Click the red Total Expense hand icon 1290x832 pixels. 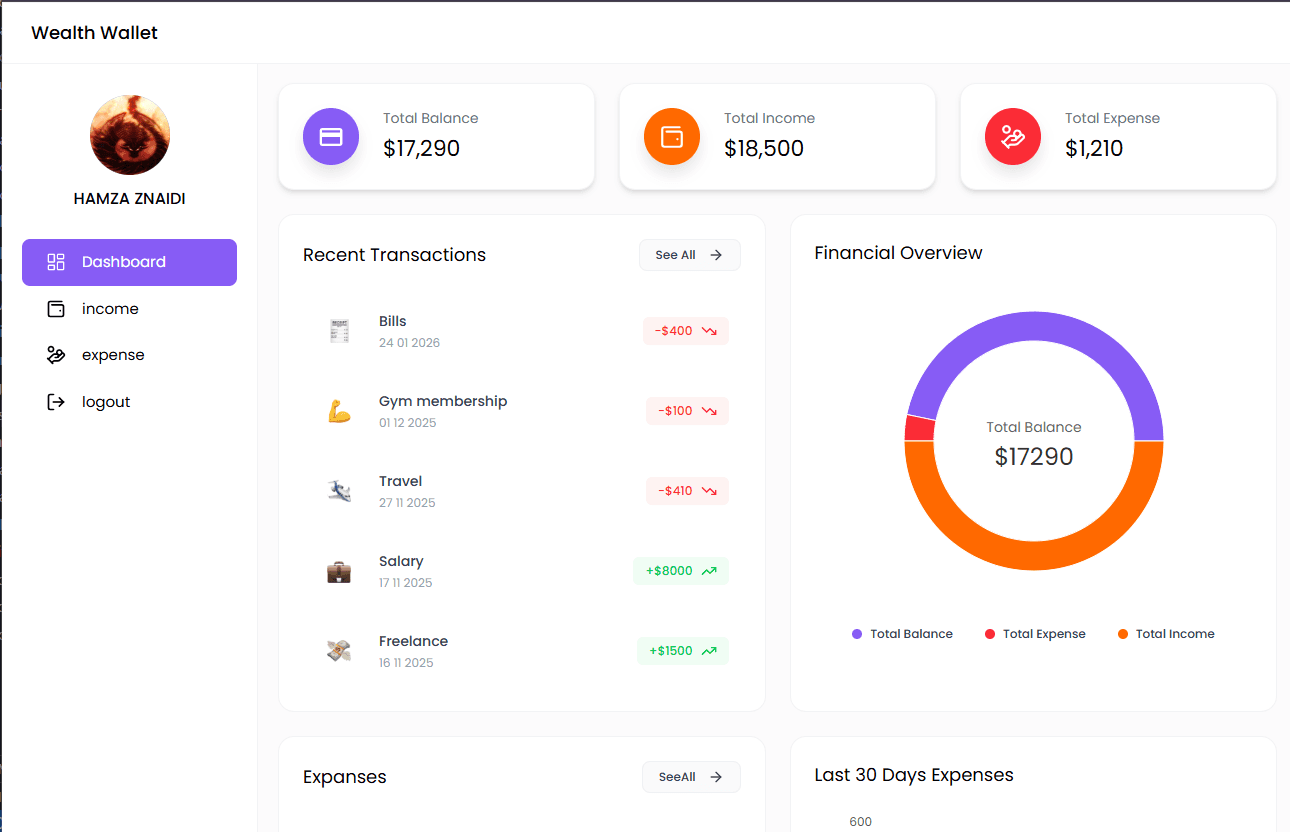(x=1013, y=137)
